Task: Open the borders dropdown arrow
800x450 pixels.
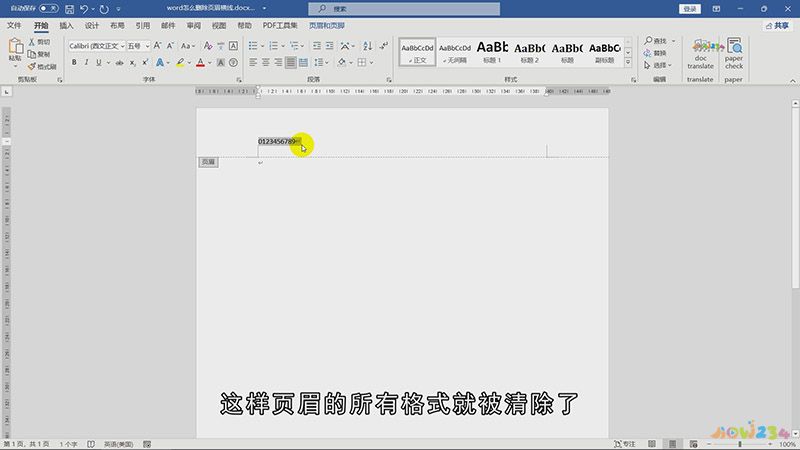Action: click(371, 62)
